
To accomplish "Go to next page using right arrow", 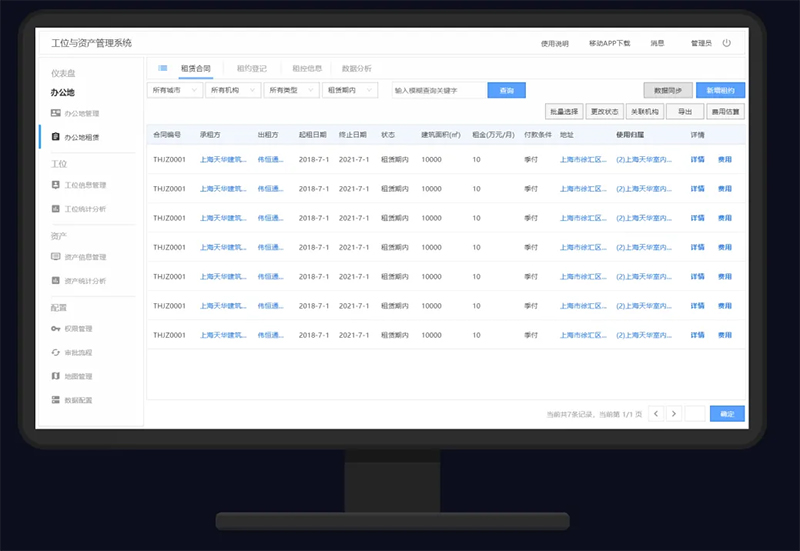I will (675, 413).
